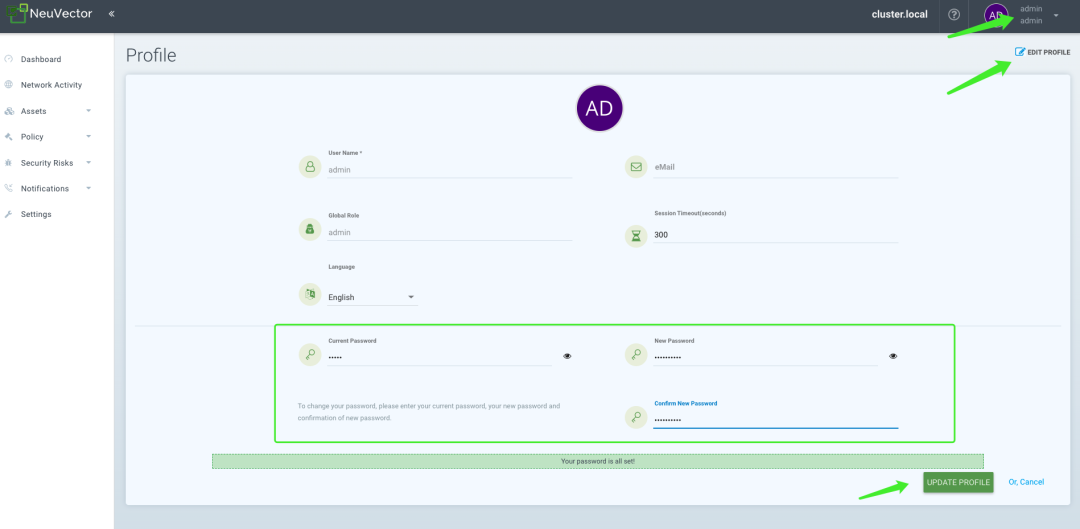Focus the Current Password field
The height and width of the screenshot is (529, 1080).
(x=440, y=357)
